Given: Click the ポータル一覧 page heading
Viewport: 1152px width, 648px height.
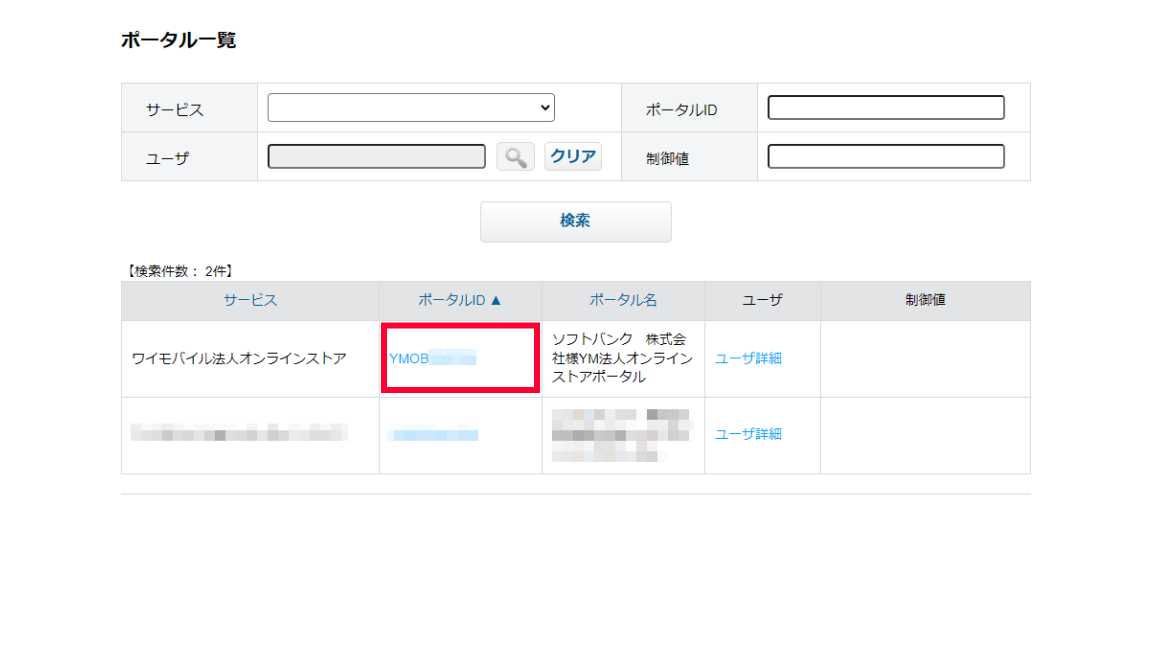Looking at the screenshot, I should [178, 41].
